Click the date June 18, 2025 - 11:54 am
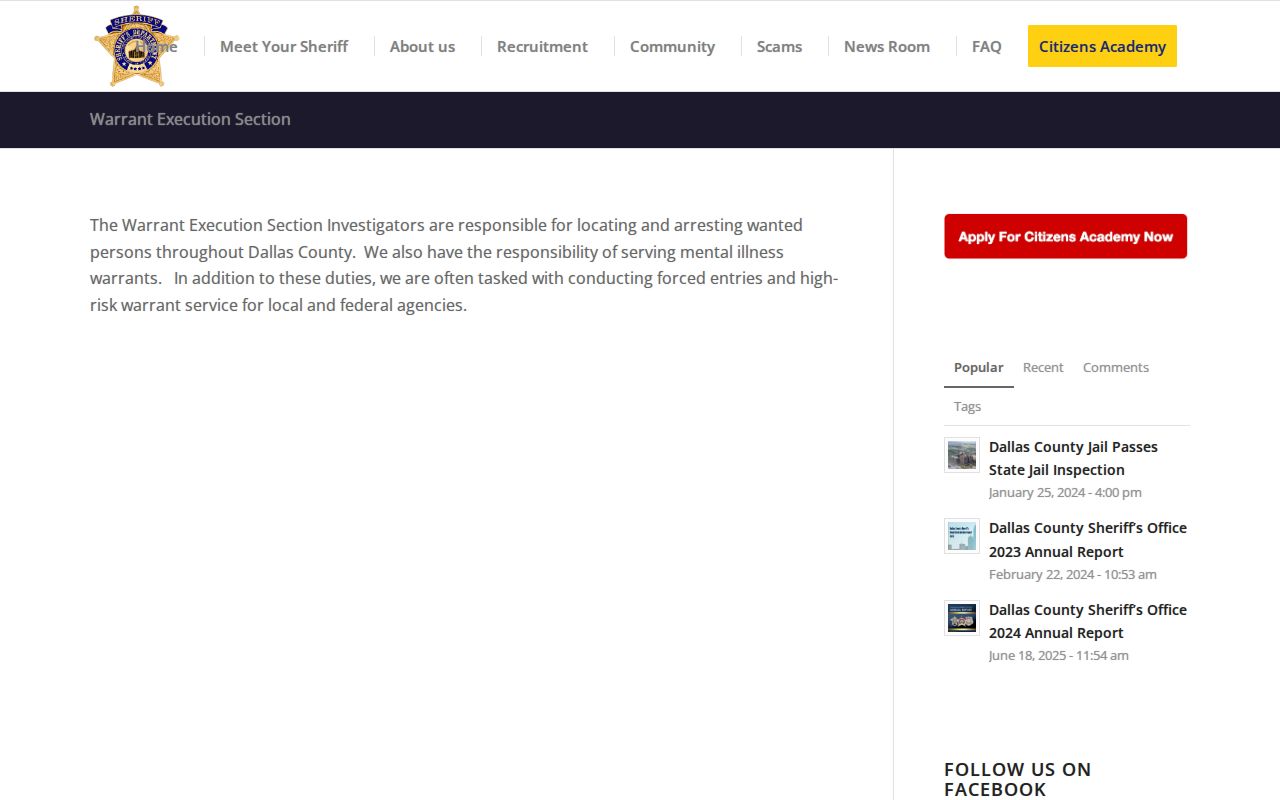The image size is (1280, 800). coord(1059,655)
